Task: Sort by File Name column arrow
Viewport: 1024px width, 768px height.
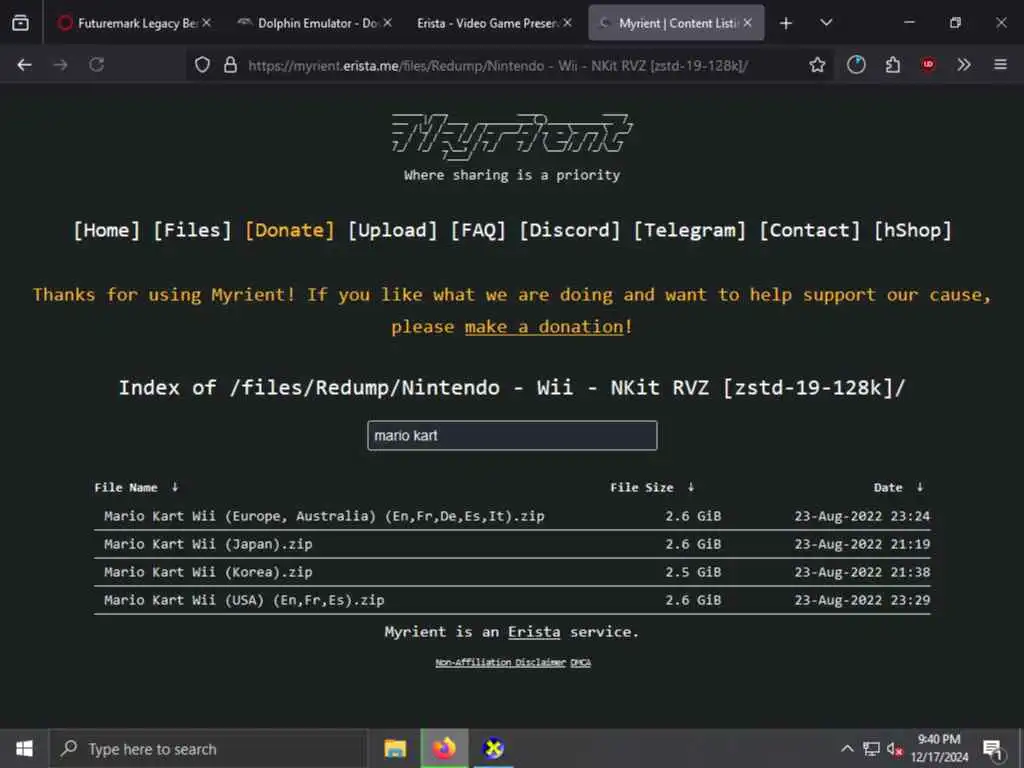Action: (x=175, y=487)
